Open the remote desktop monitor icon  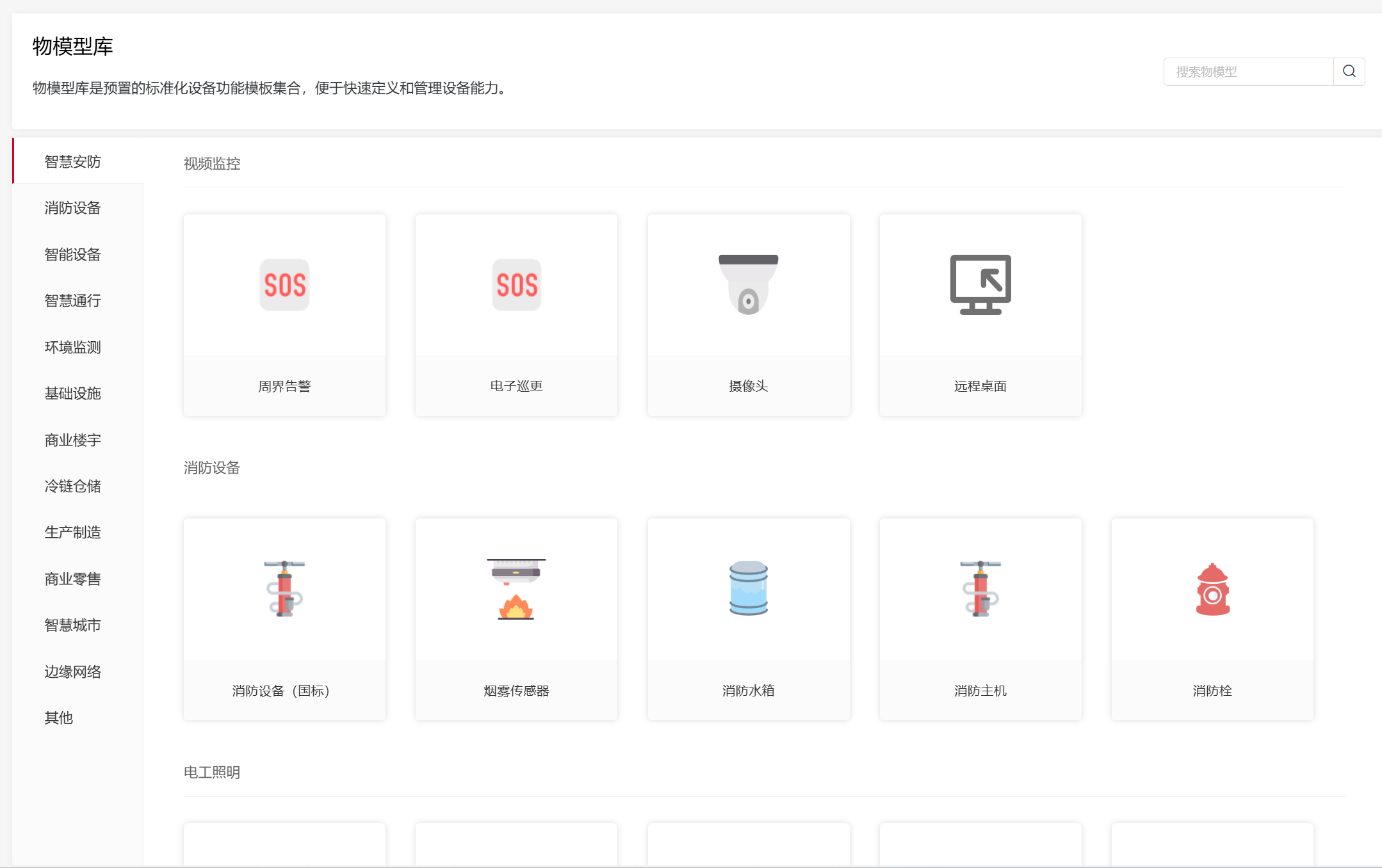pos(980,285)
